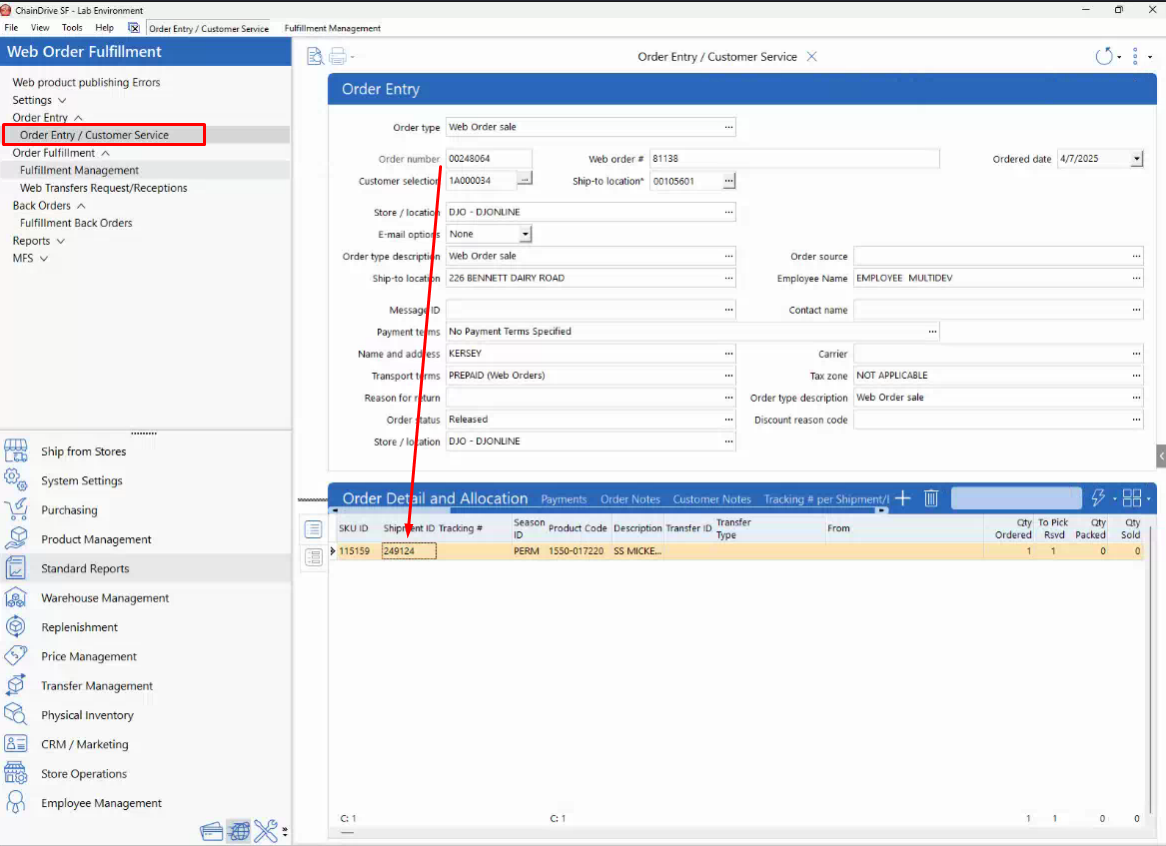Click the lower detailed list icon beside grid
The height and width of the screenshot is (846, 1166).
(314, 558)
